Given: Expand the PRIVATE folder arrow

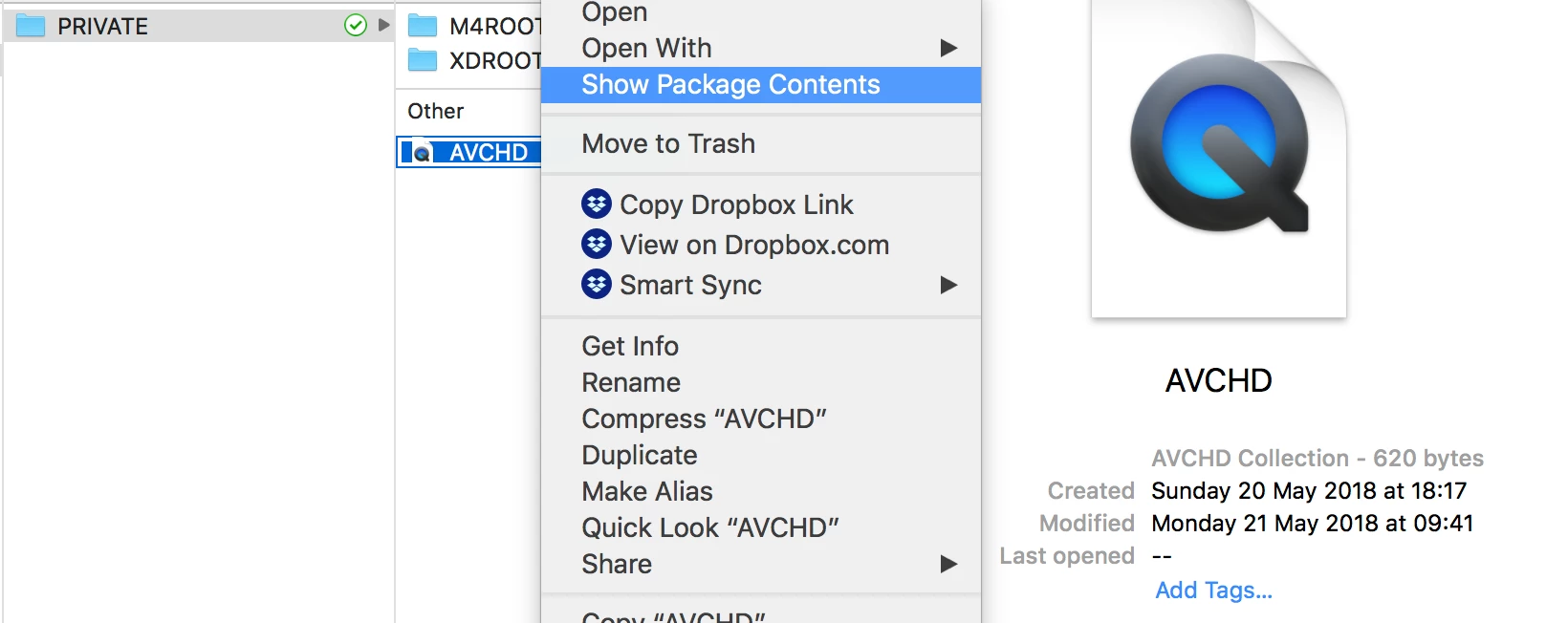Looking at the screenshot, I should pyautogui.click(x=384, y=25).
